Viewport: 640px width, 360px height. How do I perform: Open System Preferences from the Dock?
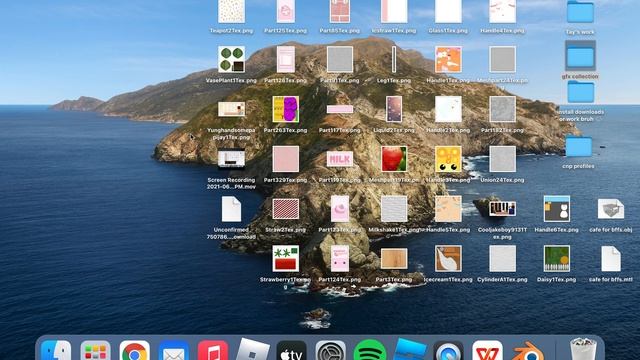[331, 350]
